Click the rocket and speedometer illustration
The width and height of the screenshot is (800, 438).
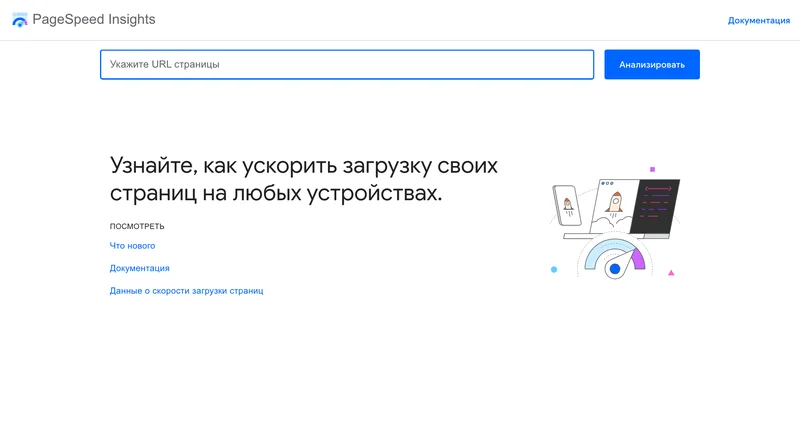coord(615,223)
